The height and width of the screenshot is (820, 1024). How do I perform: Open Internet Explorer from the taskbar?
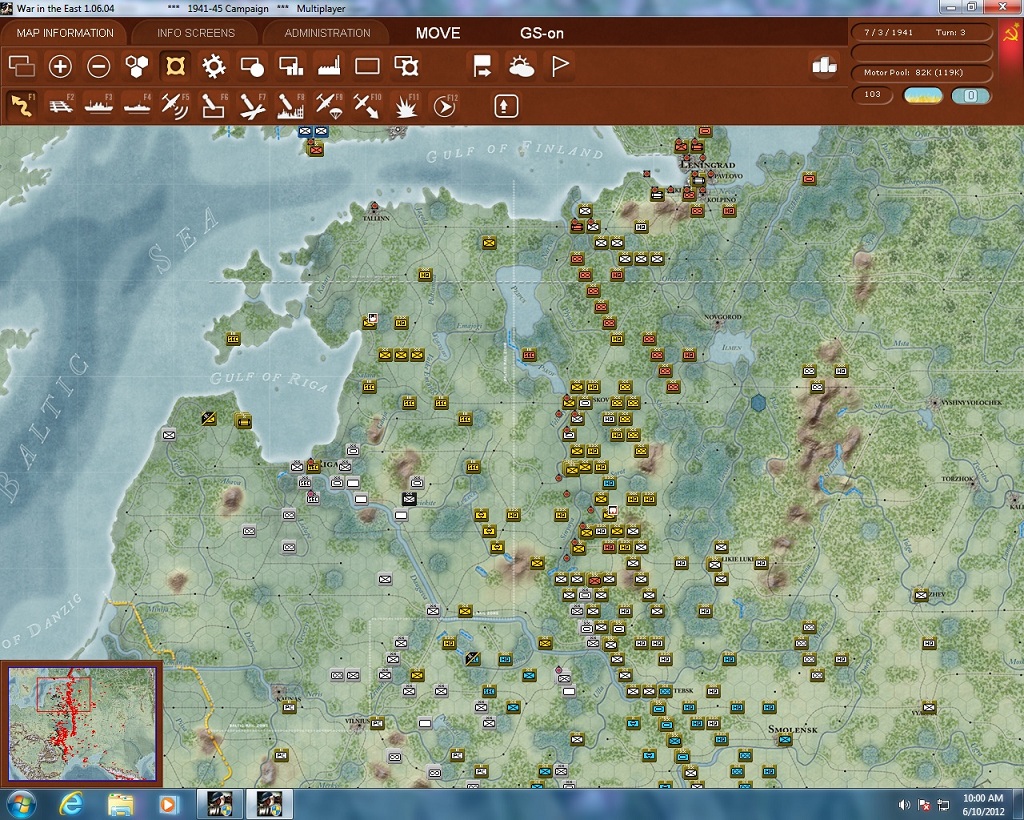tap(71, 804)
